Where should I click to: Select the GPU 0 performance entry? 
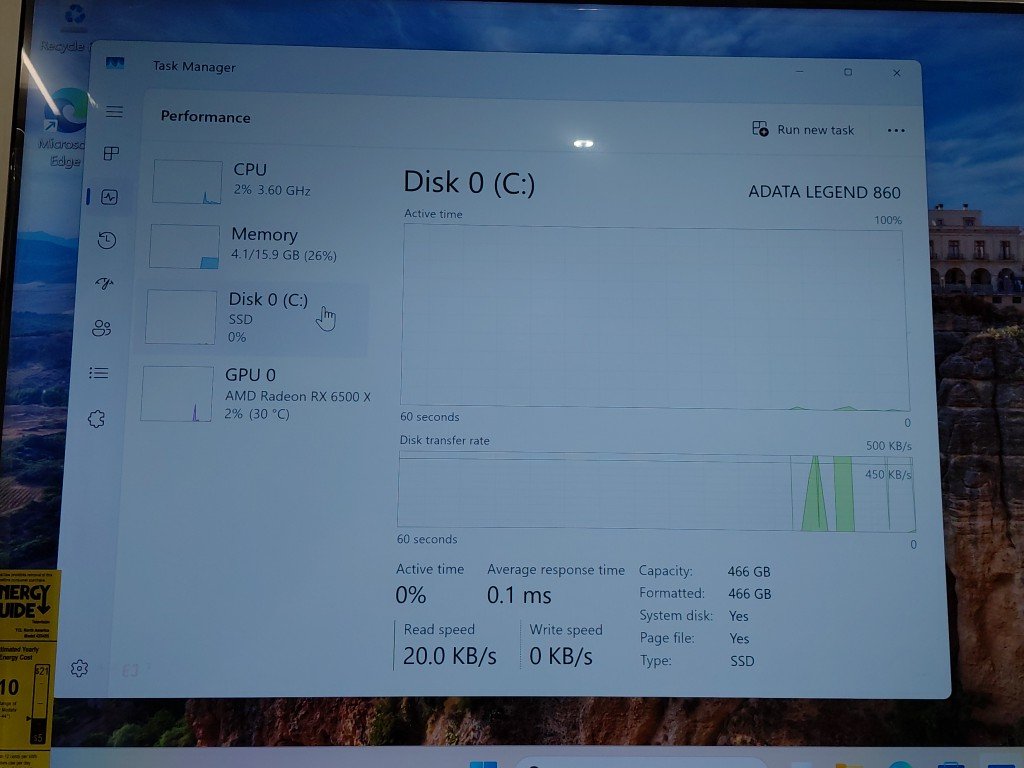254,393
